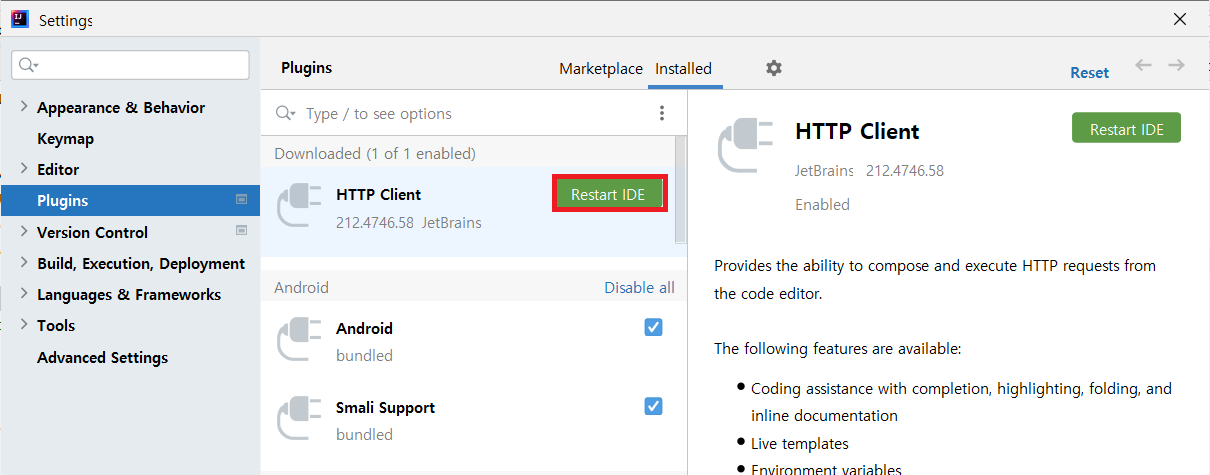Viewport: 1210px width, 475px height.
Task: Expand the Tools settings node
Action: point(24,325)
